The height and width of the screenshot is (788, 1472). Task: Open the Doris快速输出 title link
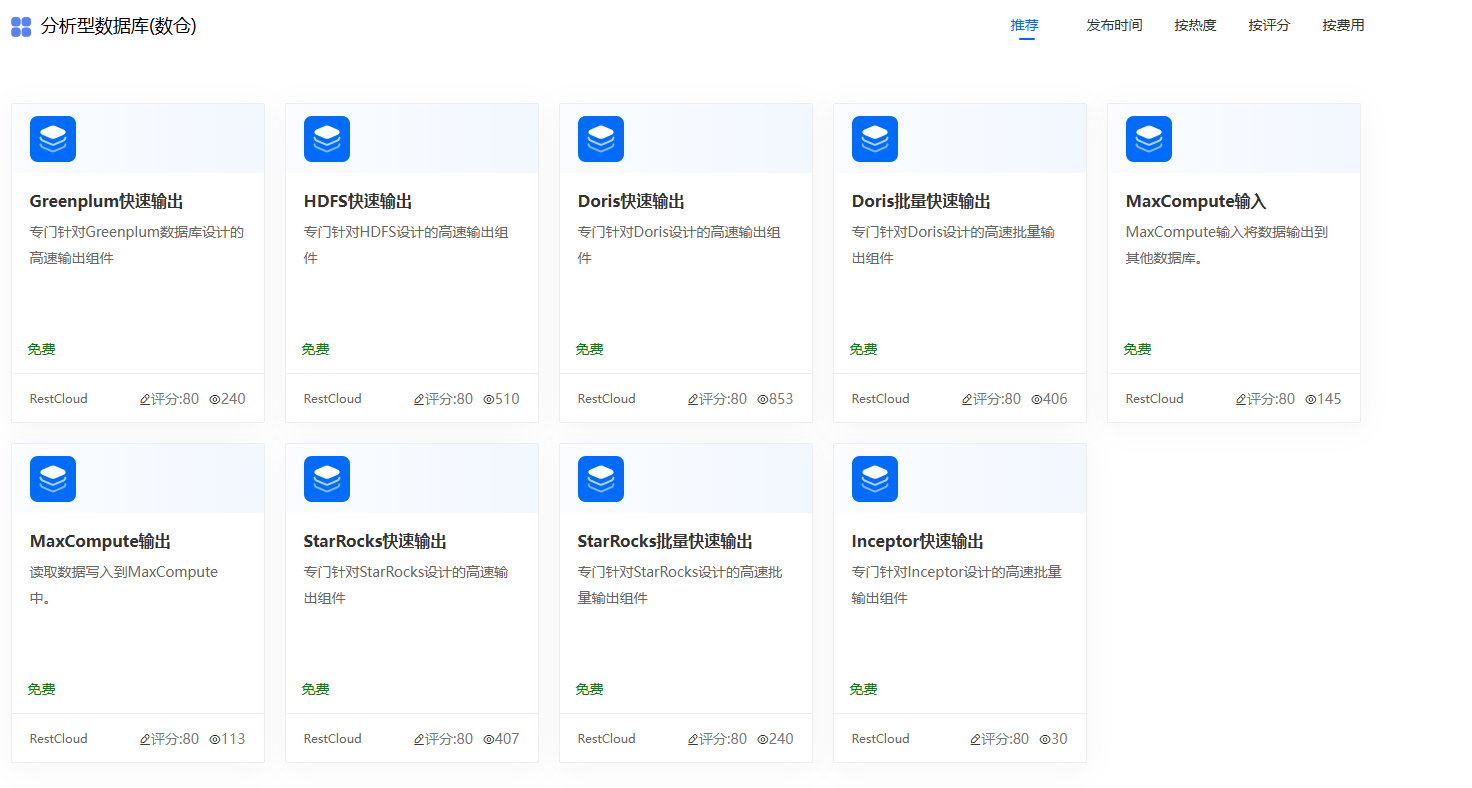click(x=631, y=201)
